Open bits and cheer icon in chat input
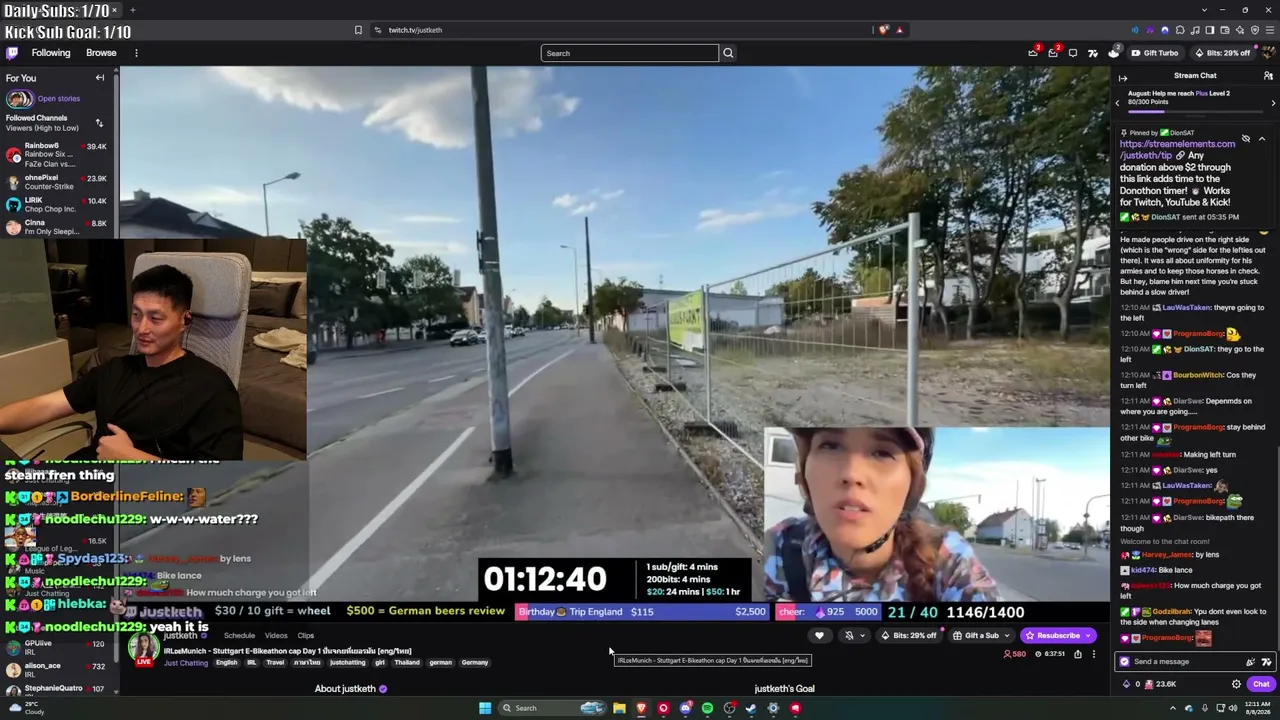 [1250, 662]
